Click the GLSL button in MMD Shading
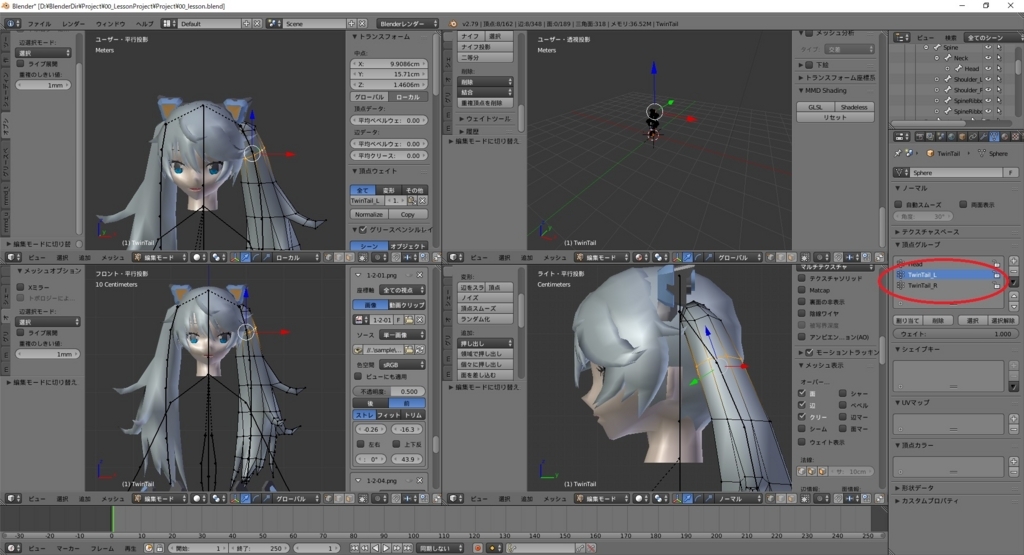Screen dimensions: 1024x555 click(815, 107)
